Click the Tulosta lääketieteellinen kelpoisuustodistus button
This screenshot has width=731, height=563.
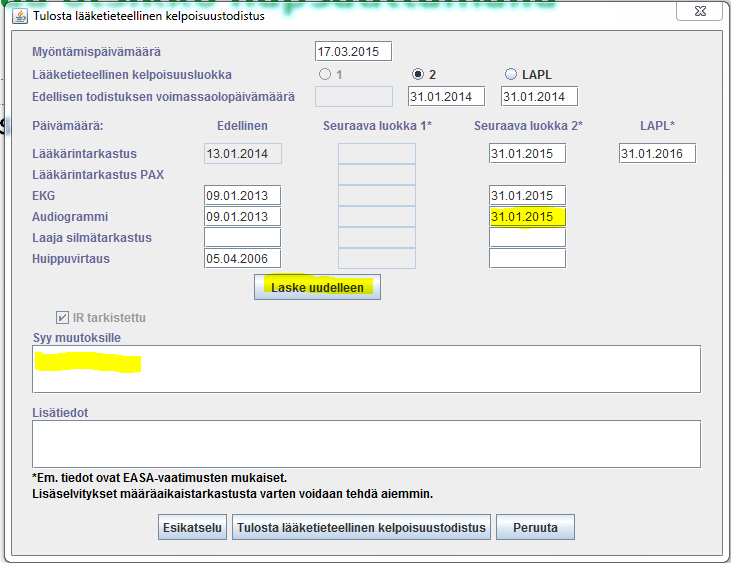(361, 527)
